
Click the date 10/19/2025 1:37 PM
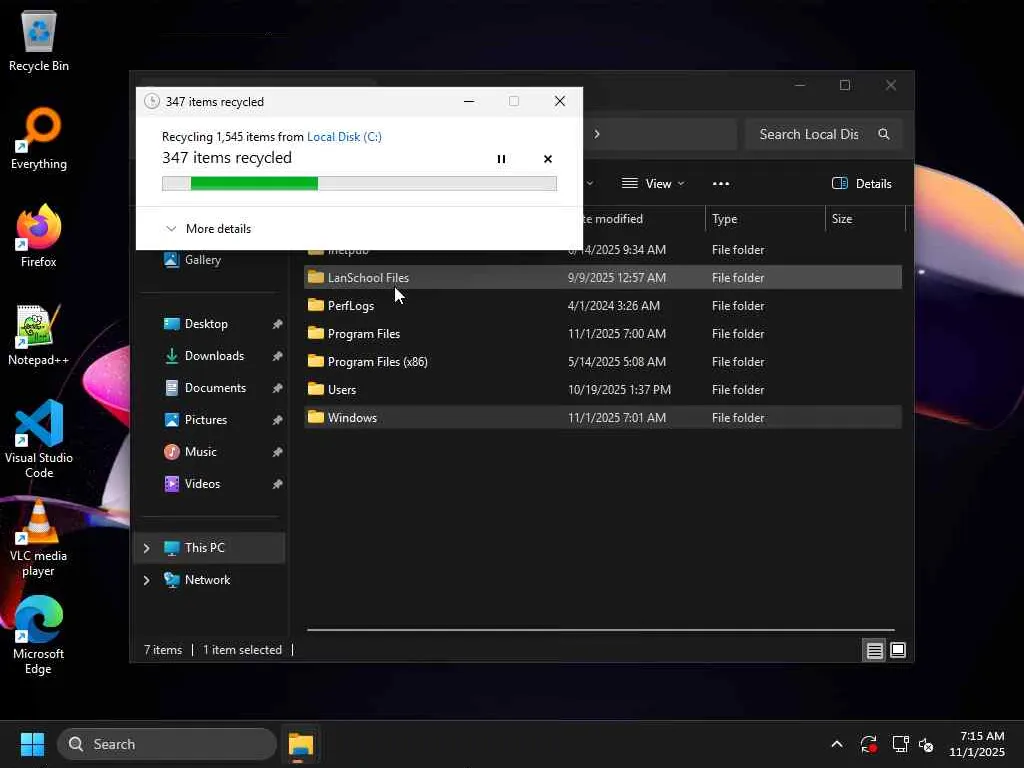click(619, 390)
